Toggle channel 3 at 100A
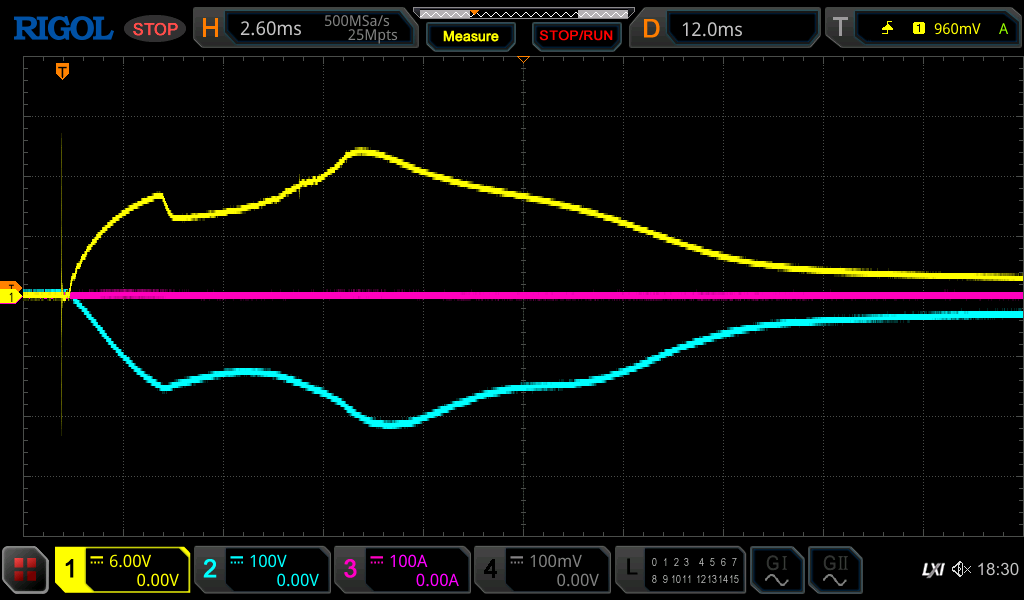The image size is (1024, 600). (x=401, y=570)
